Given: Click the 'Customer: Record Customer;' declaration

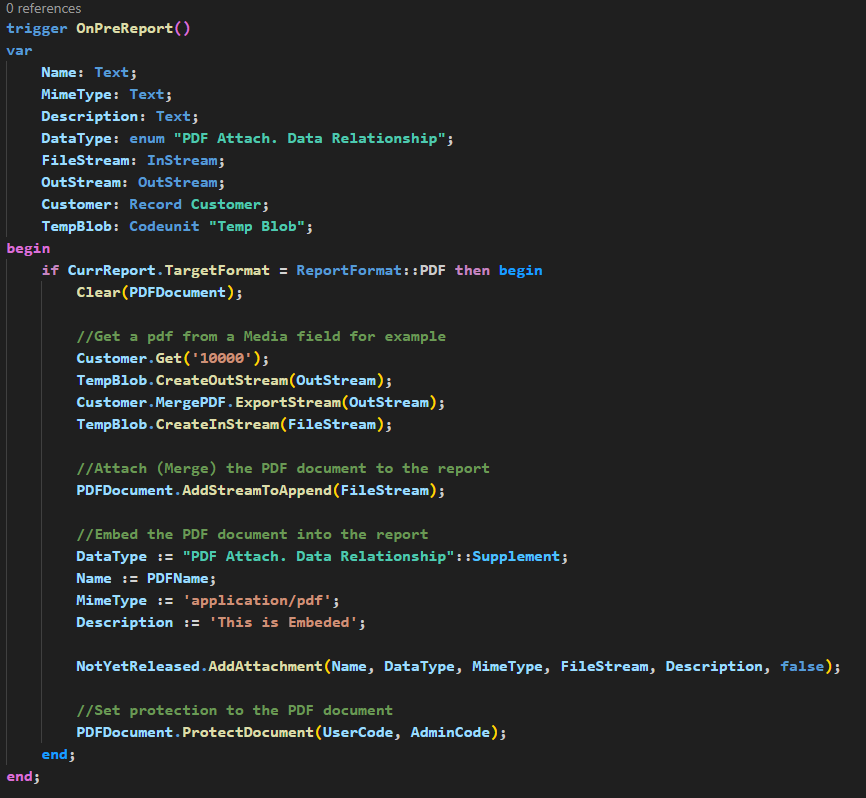Looking at the screenshot, I should point(155,204).
